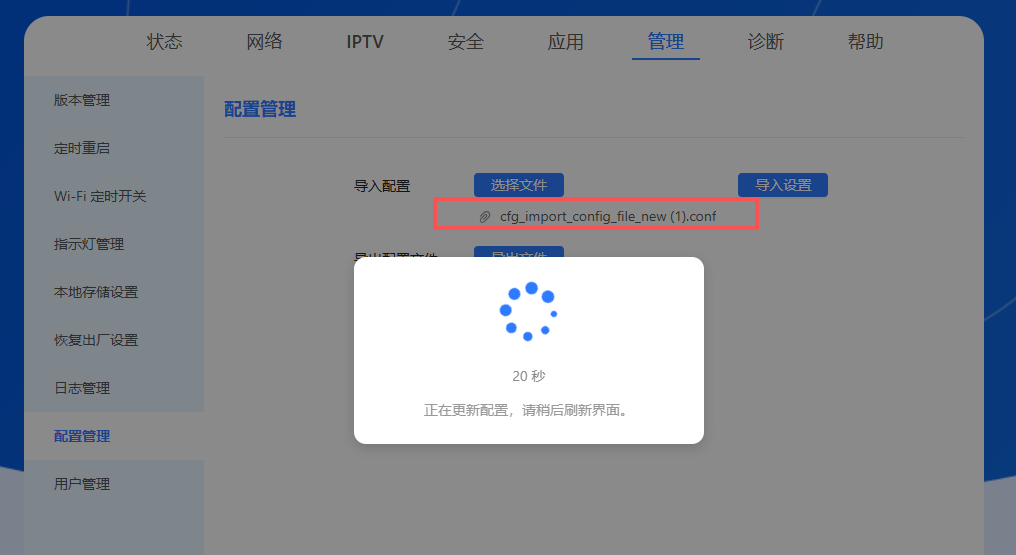
Task: Click the 导入设置 button
Action: pos(783,185)
